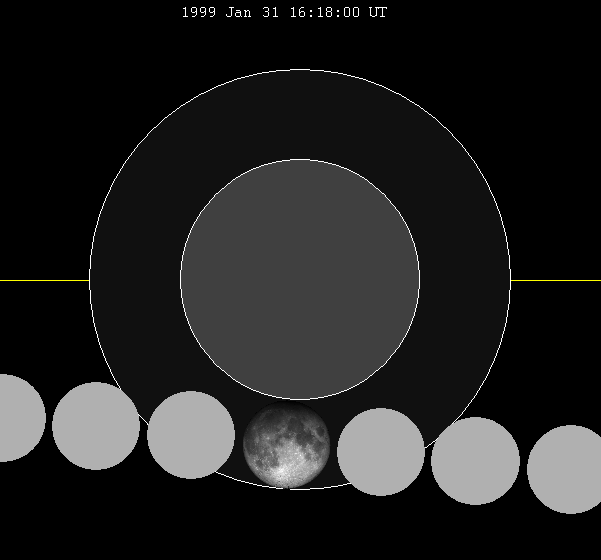Click the white outline atop the penumbra circle

pos(300,70)
